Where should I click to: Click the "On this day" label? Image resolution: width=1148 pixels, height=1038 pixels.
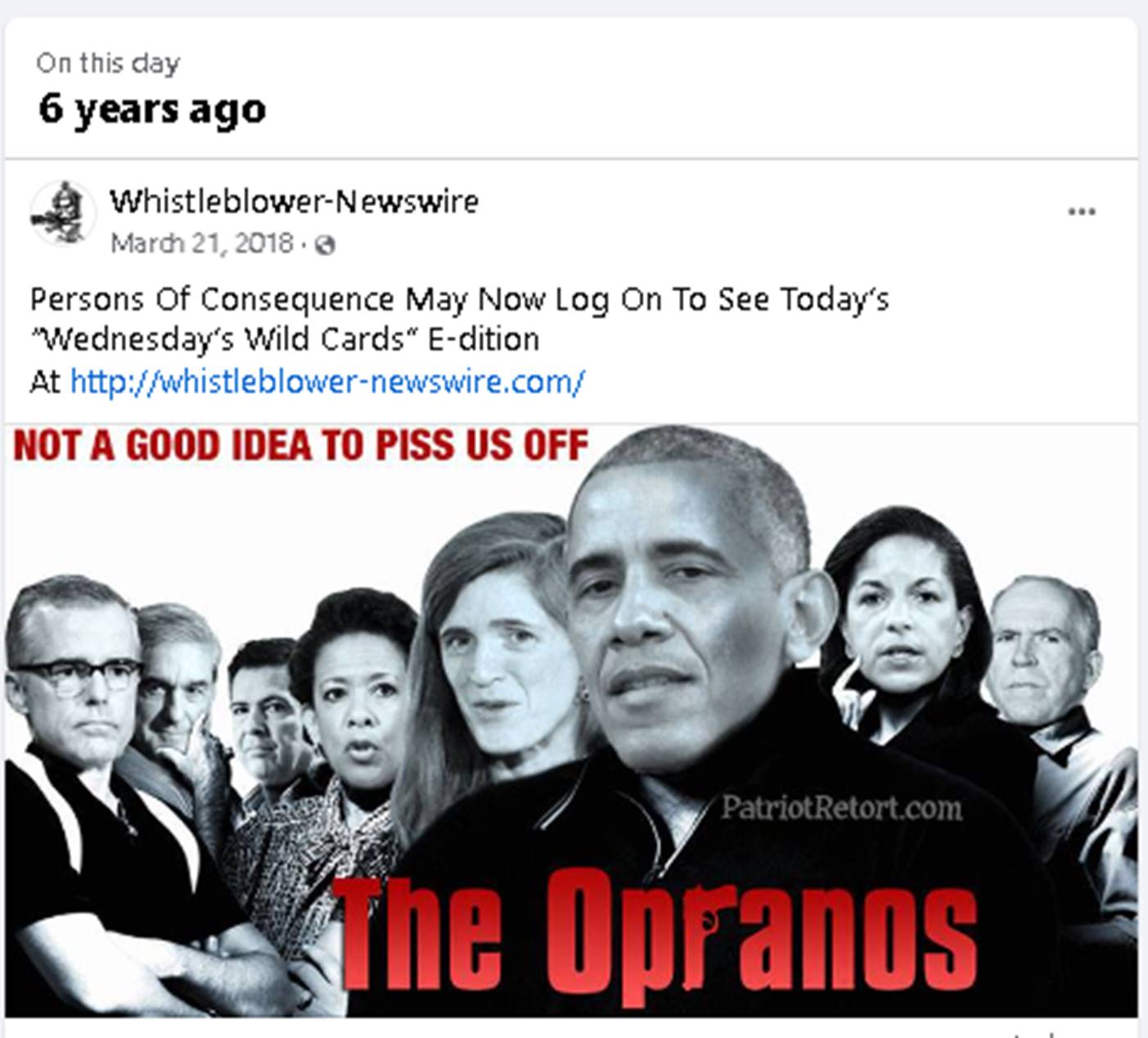[108, 63]
